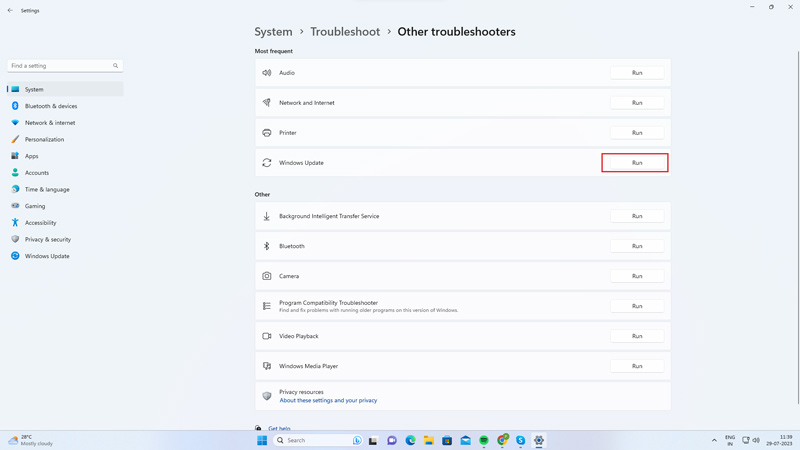Open Skype from the taskbar

pos(520,440)
